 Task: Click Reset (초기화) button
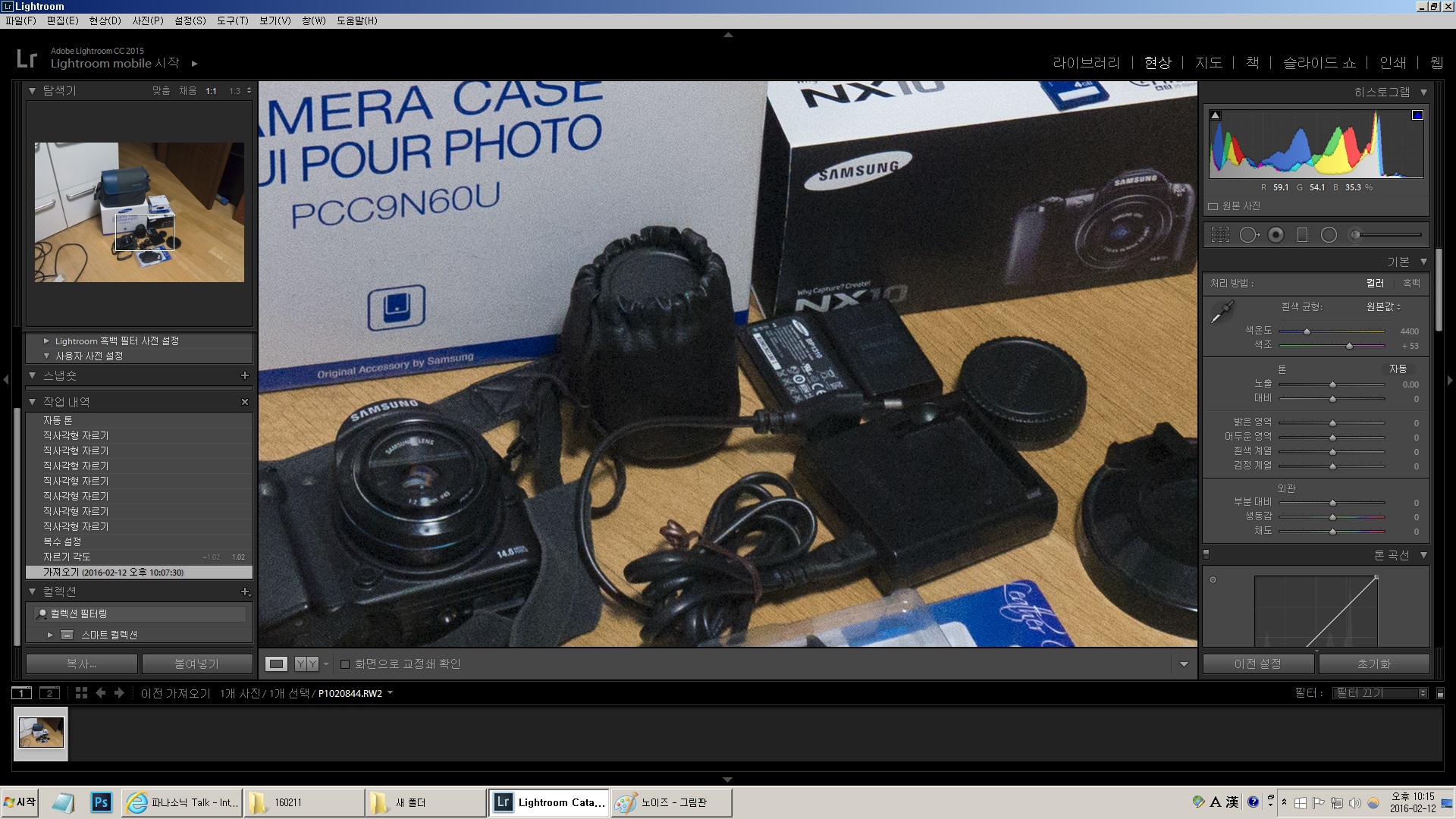click(1374, 664)
